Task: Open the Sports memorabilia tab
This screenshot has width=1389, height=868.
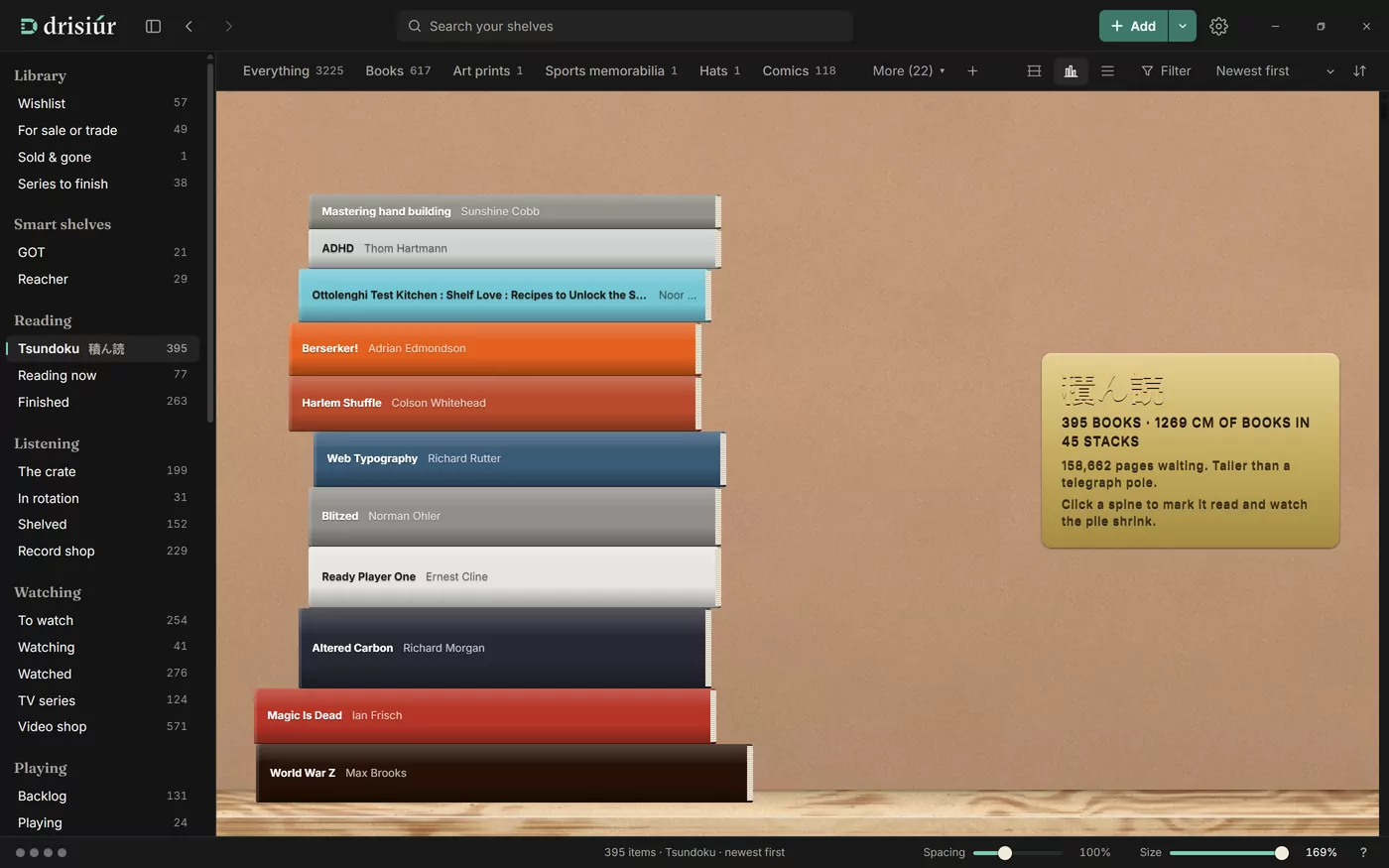Action: [x=611, y=71]
